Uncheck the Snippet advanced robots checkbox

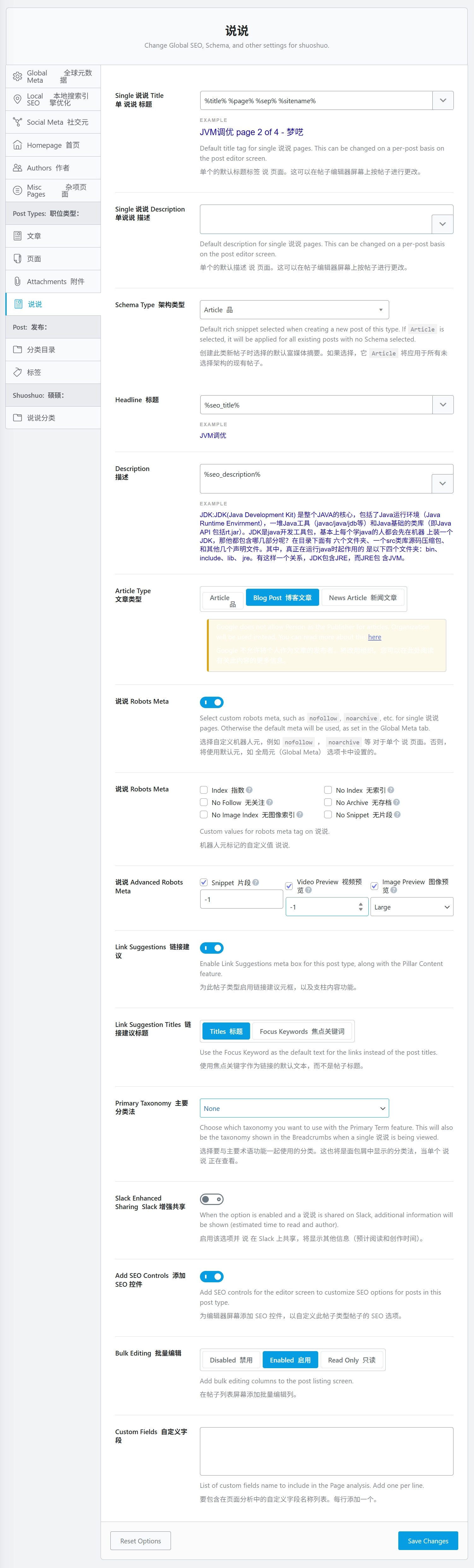pos(204,883)
